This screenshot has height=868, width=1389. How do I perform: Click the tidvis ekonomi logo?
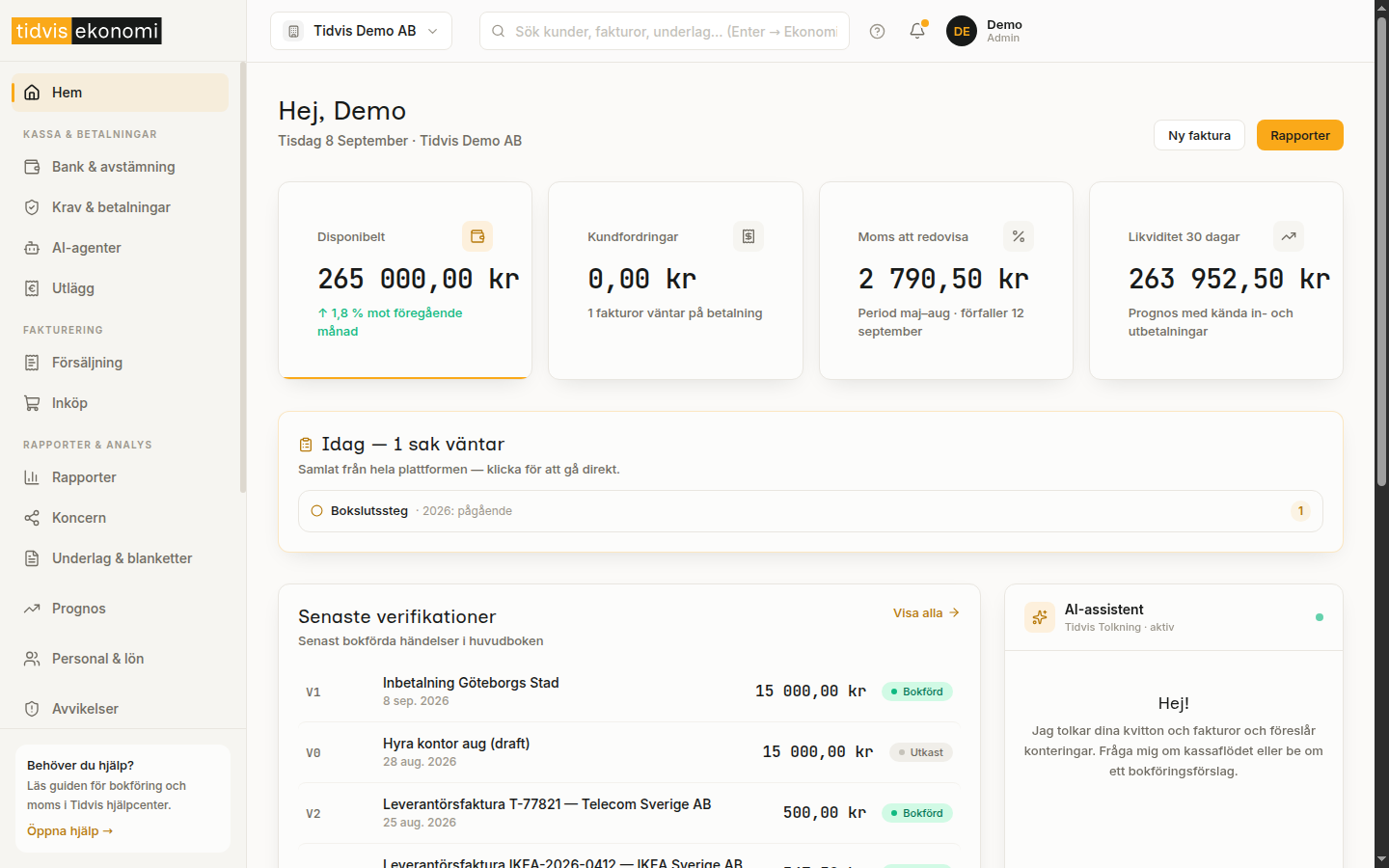87,31
